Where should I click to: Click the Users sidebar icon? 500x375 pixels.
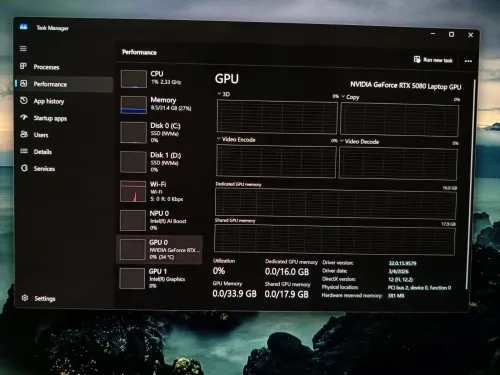tap(24, 134)
